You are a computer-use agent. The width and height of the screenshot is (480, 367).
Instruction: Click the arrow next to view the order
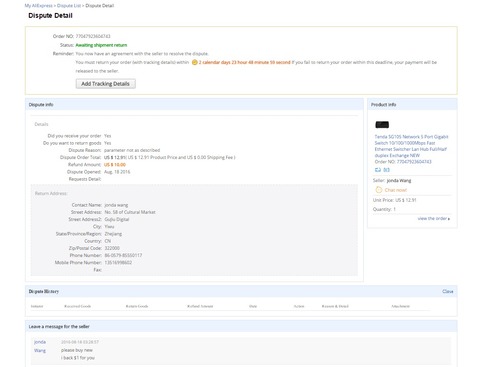[x=449, y=219]
